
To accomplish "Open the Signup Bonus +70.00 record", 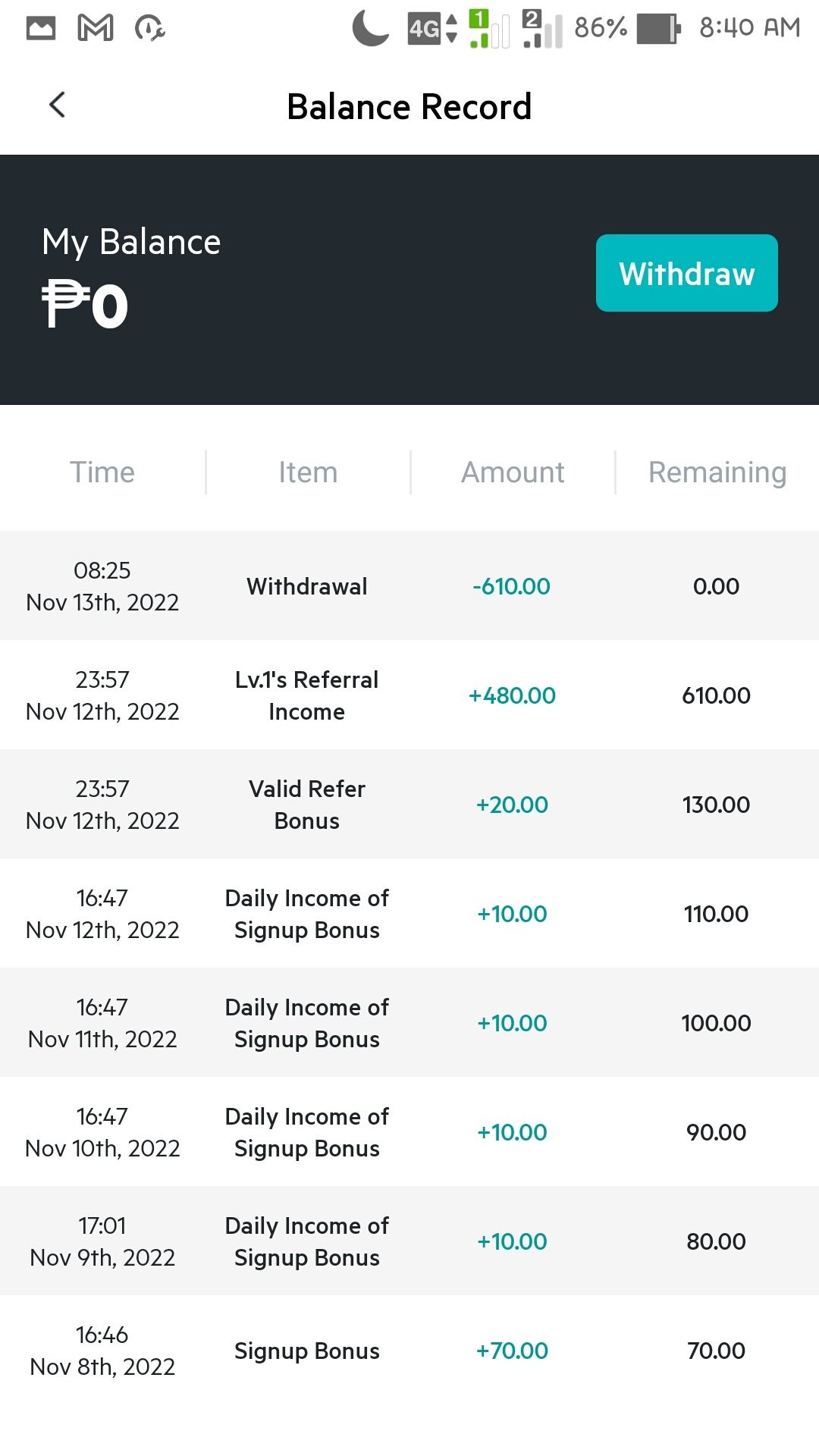I will click(x=409, y=1350).
